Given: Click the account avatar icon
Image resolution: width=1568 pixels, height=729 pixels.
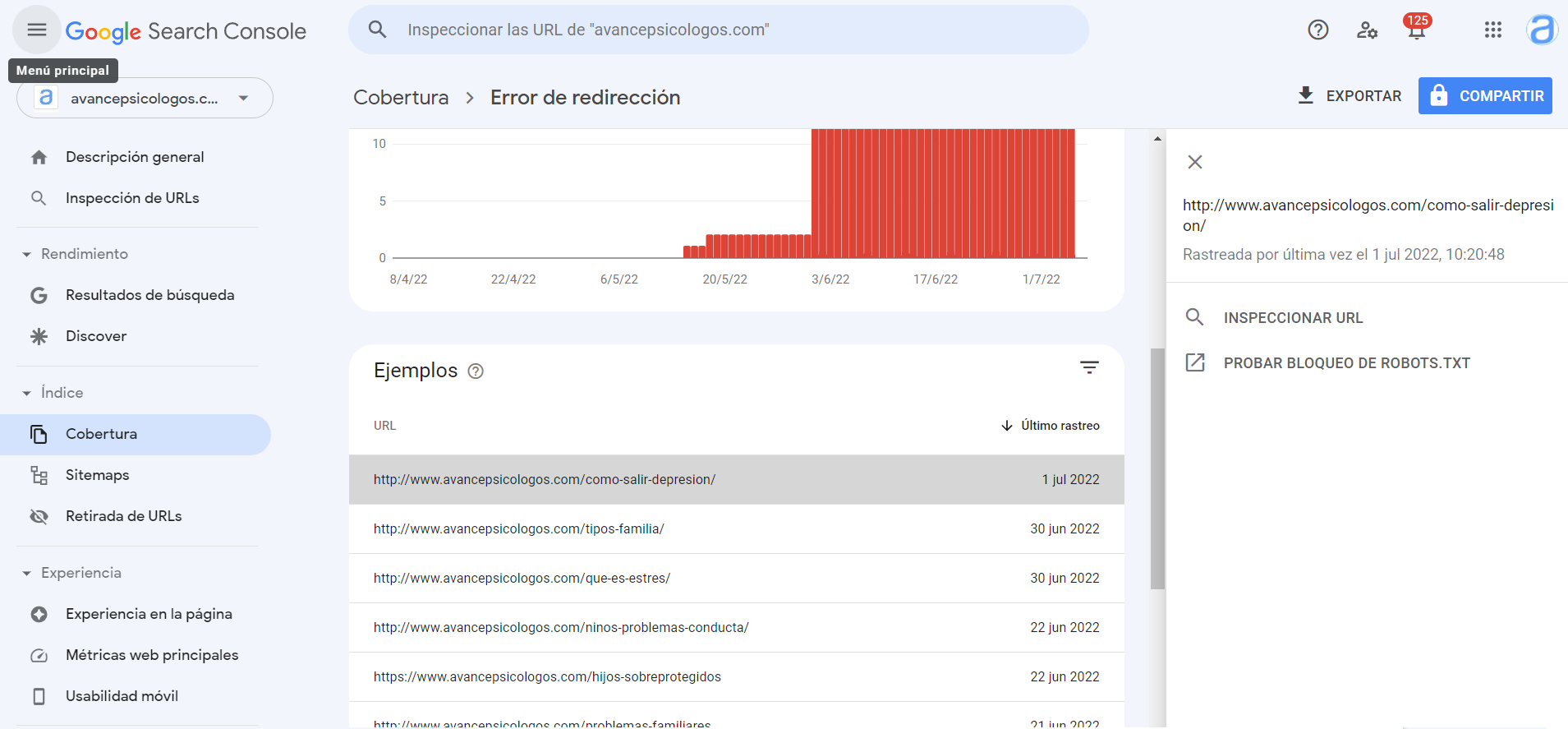Looking at the screenshot, I should click(1542, 30).
